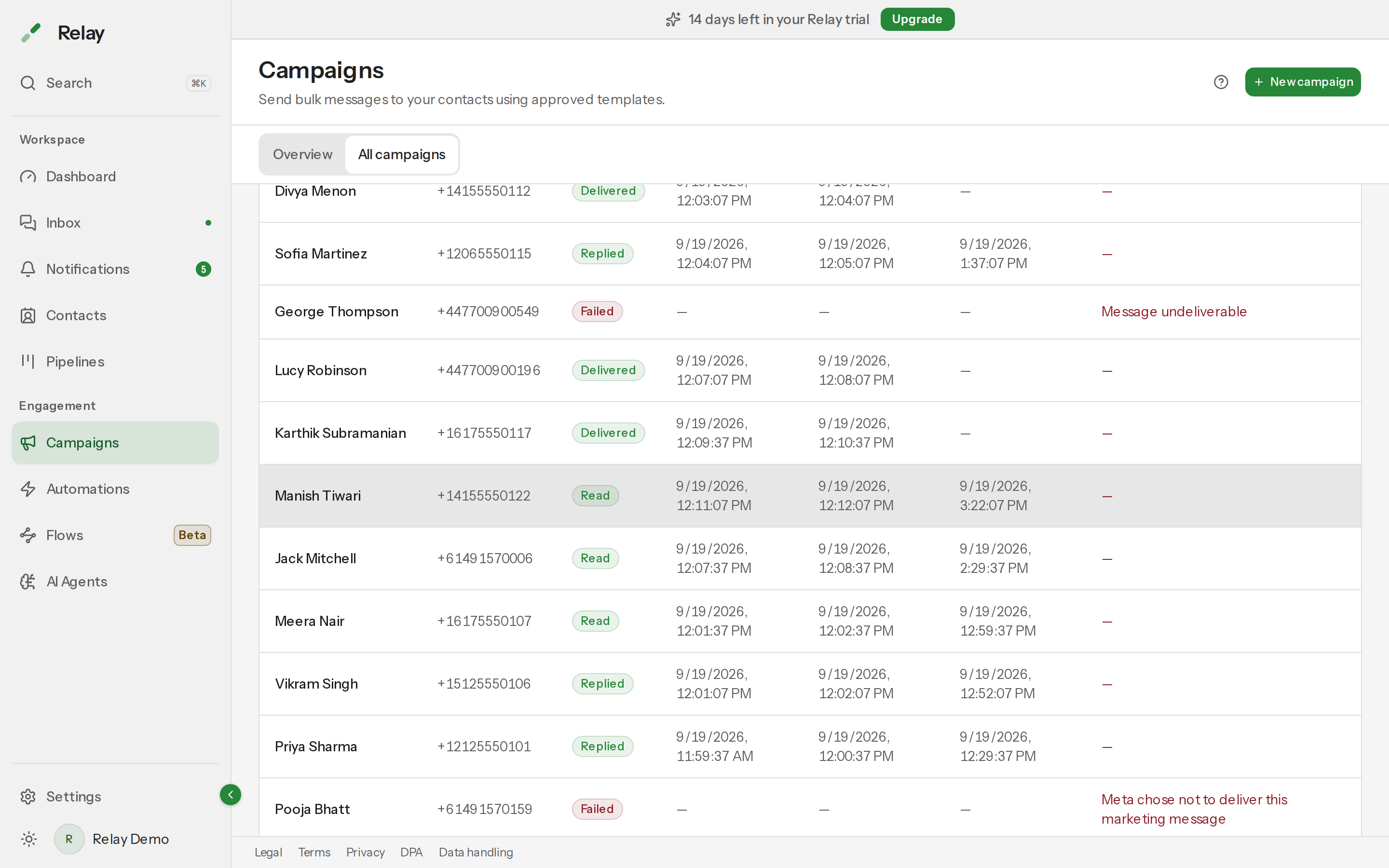
Task: Click the ⌘K shortcut badge
Action: pos(199,83)
